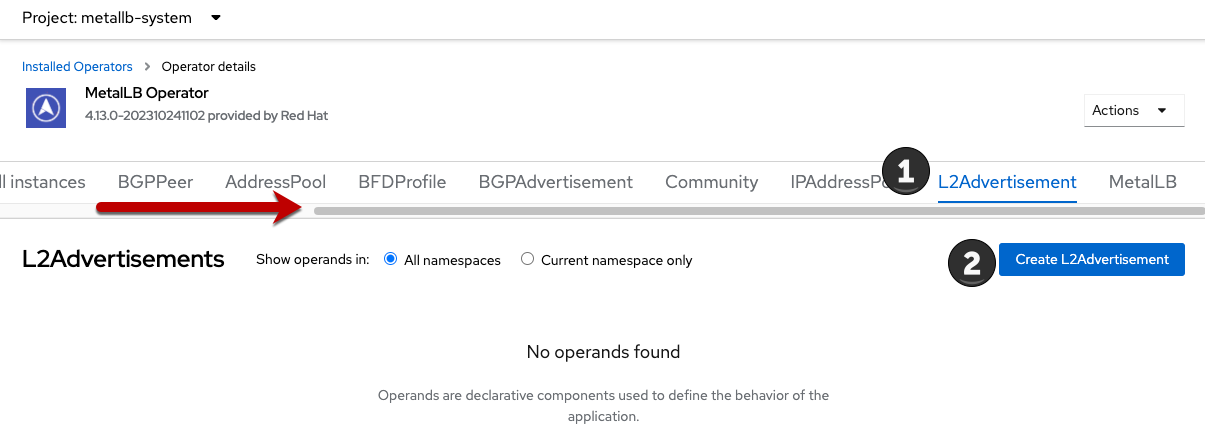This screenshot has height=433, width=1205.
Task: Open the BGPAdvertisement tab
Action: (x=555, y=182)
